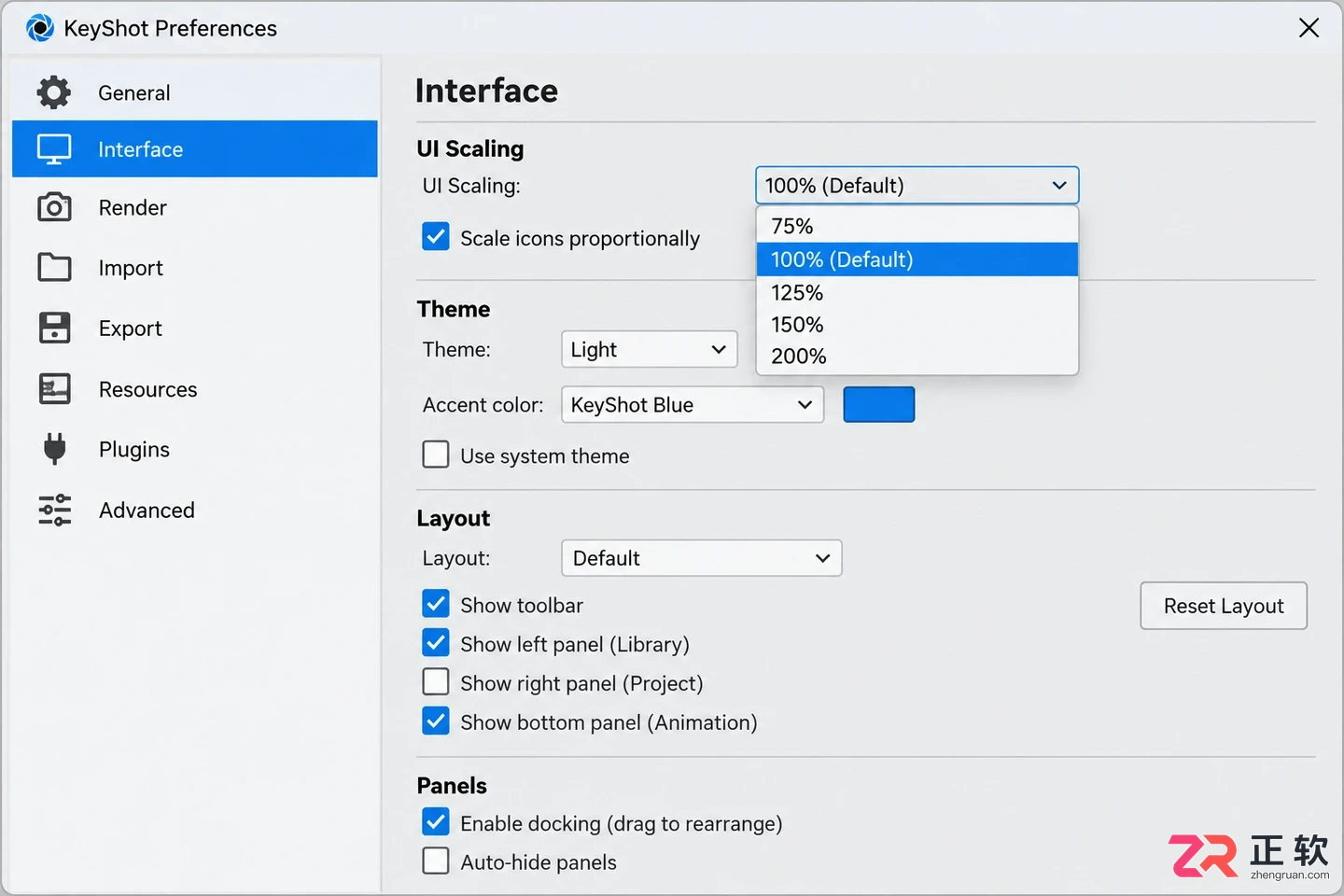The width and height of the screenshot is (1344, 896).
Task: Disable Enable docking checkbox
Action: 436,822
